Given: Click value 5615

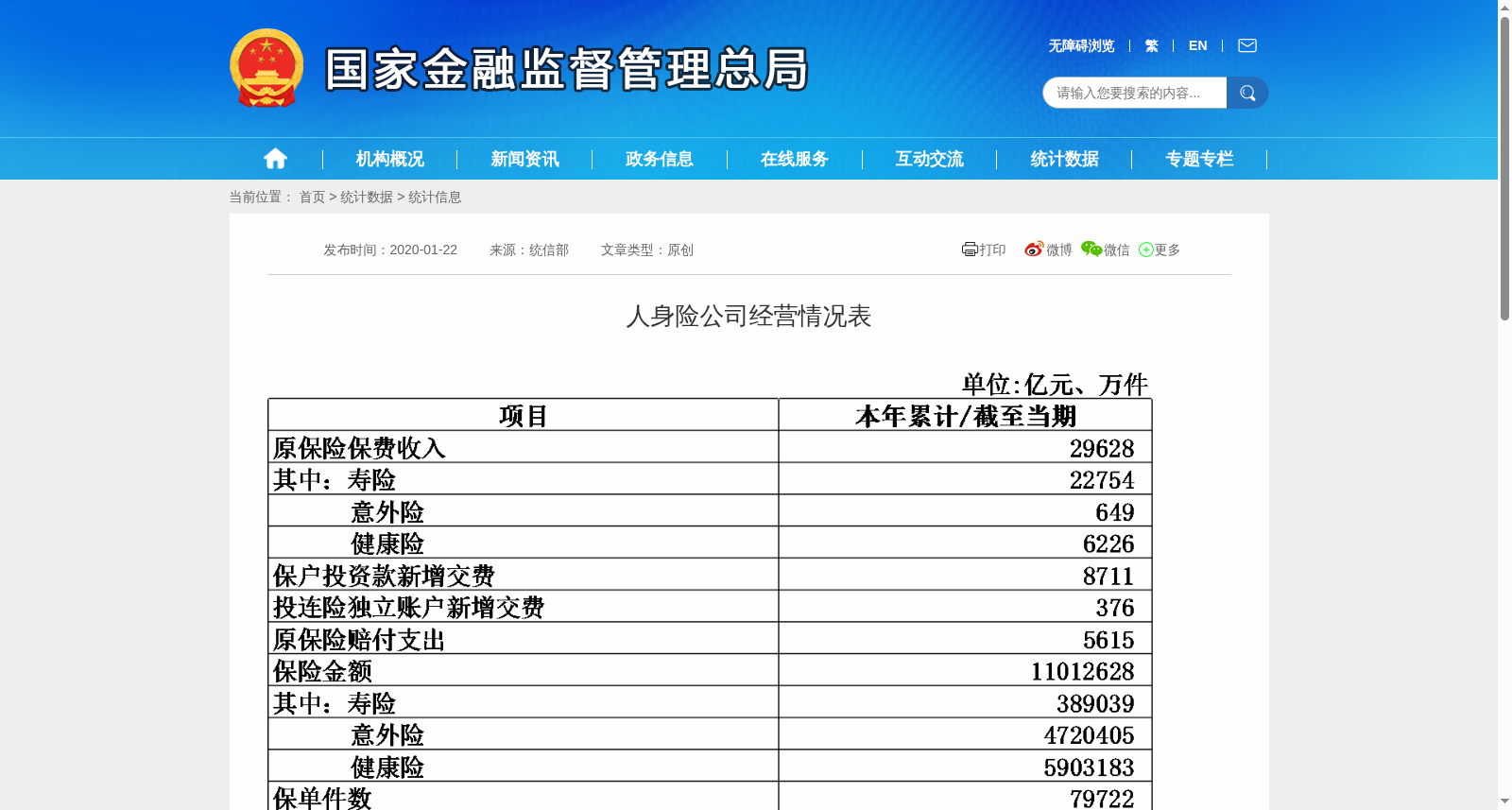Looking at the screenshot, I should tap(1108, 640).
